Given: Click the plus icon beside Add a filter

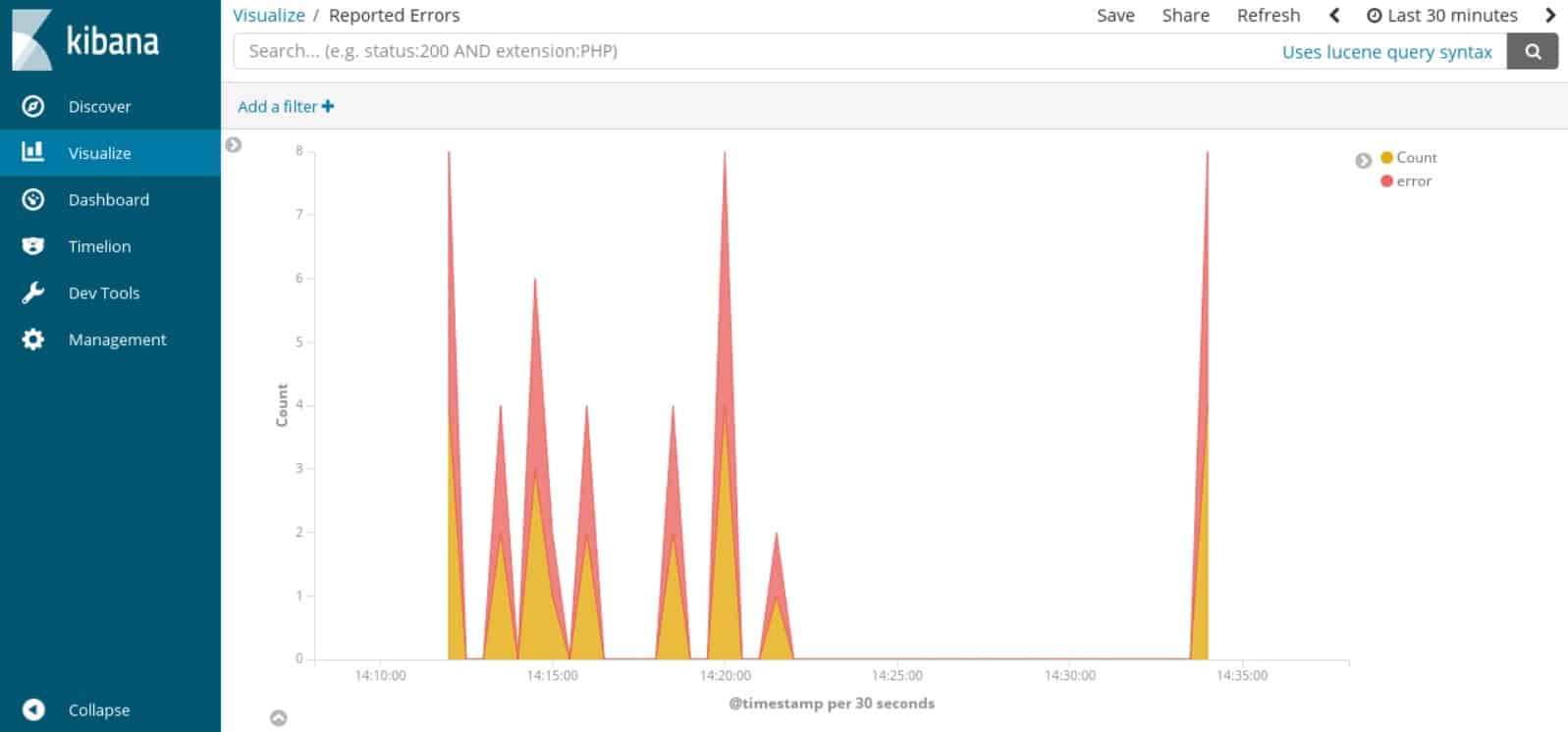Looking at the screenshot, I should click(x=328, y=106).
